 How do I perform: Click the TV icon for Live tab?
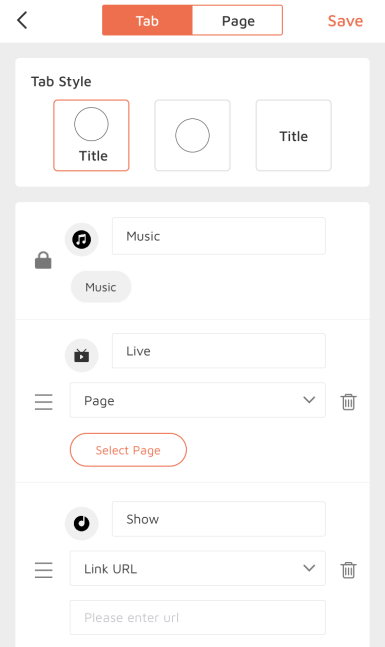point(82,355)
